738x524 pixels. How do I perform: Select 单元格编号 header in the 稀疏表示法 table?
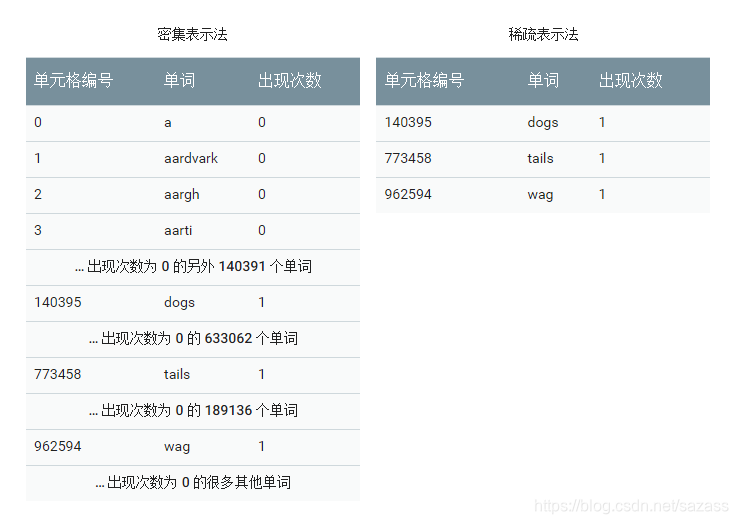tap(424, 81)
